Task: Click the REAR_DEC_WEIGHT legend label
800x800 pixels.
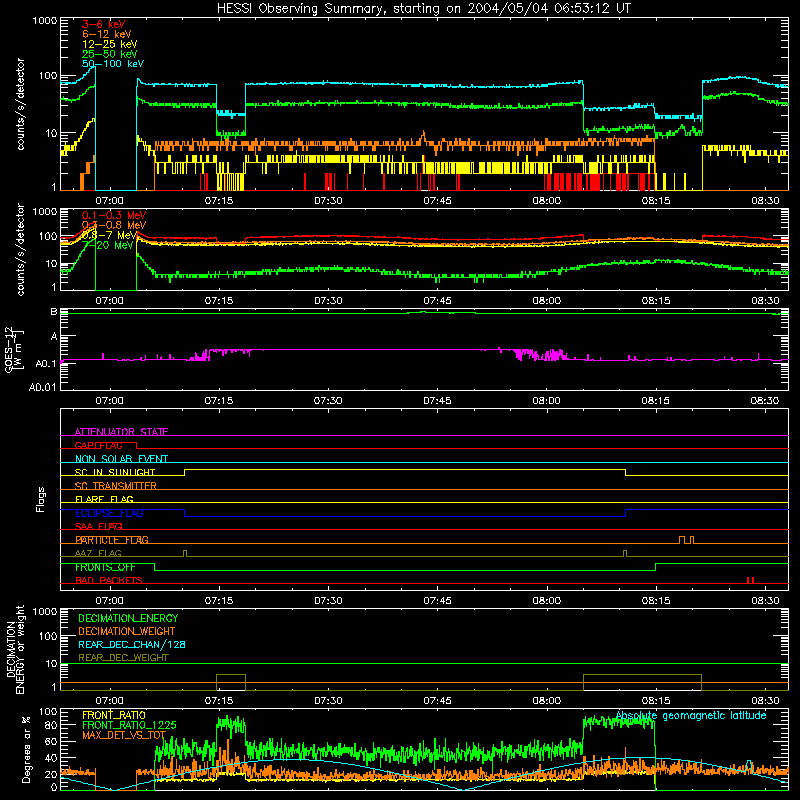Action: point(123,658)
